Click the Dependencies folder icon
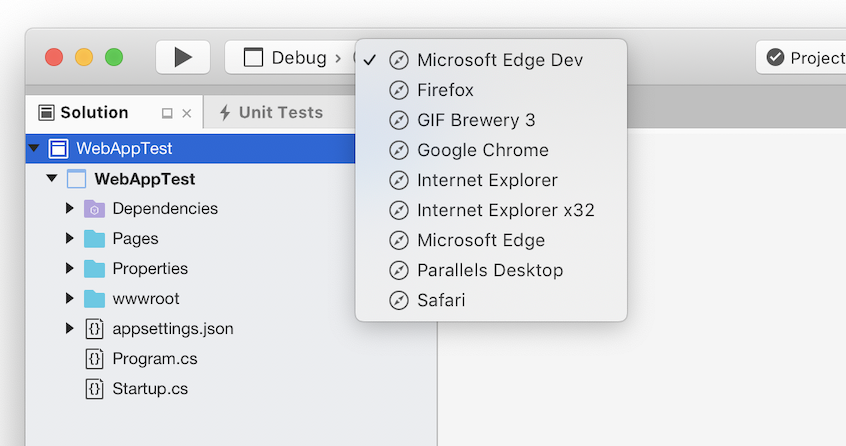The height and width of the screenshot is (446, 846). tap(95, 209)
